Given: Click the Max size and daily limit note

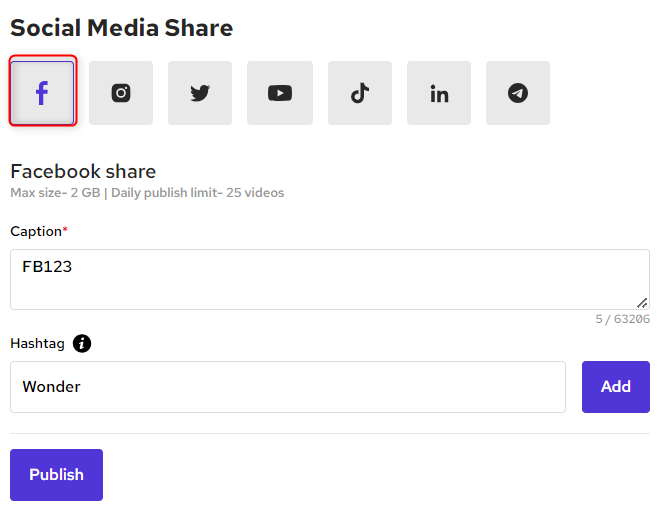Looking at the screenshot, I should (147, 192).
